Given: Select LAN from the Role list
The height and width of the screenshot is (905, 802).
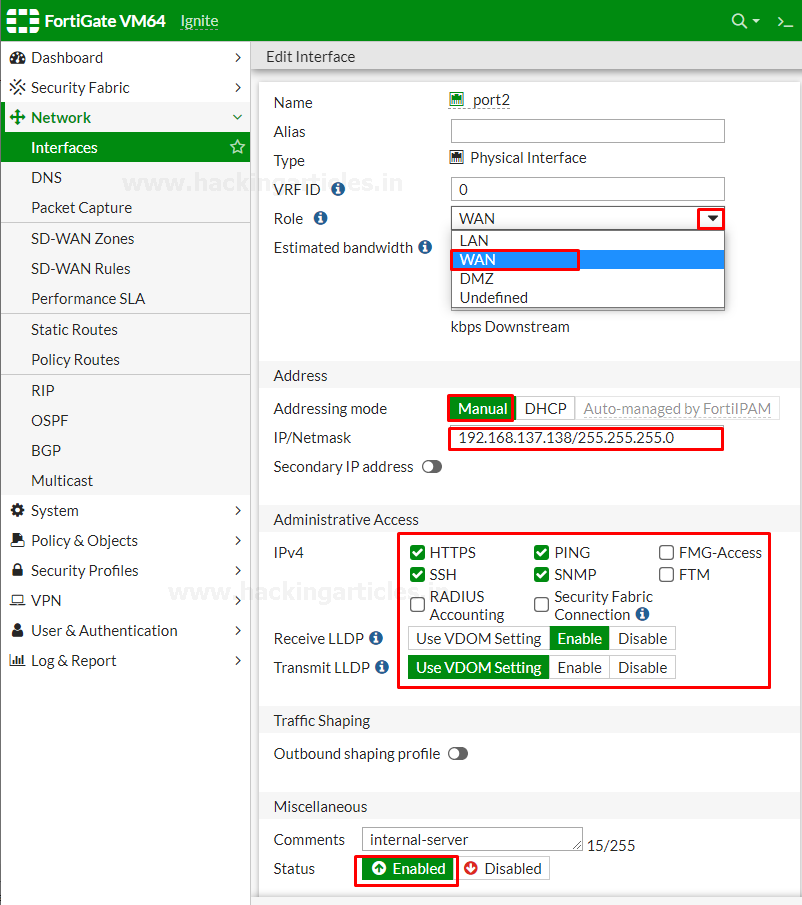Looking at the screenshot, I should tap(587, 240).
